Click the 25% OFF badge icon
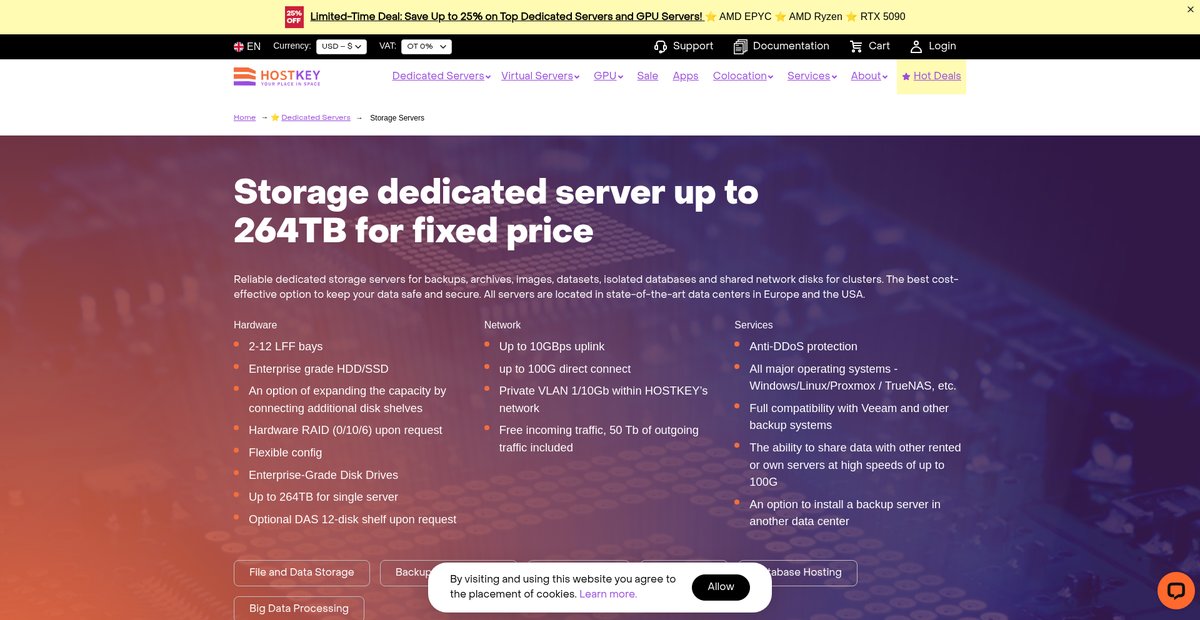This screenshot has height=620, width=1200. [294, 17]
